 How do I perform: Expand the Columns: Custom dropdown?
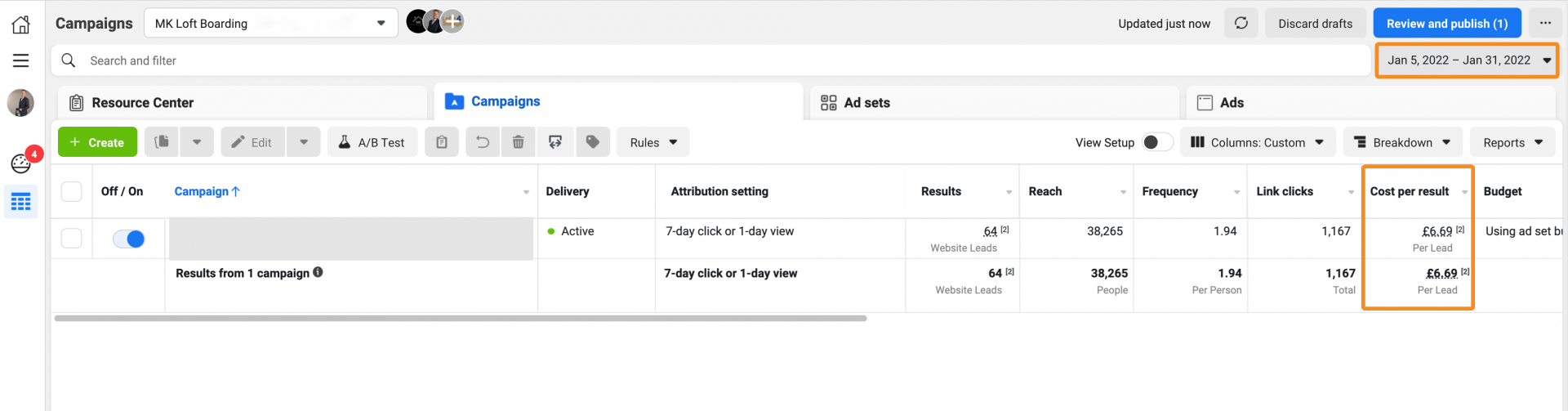coord(1258,142)
